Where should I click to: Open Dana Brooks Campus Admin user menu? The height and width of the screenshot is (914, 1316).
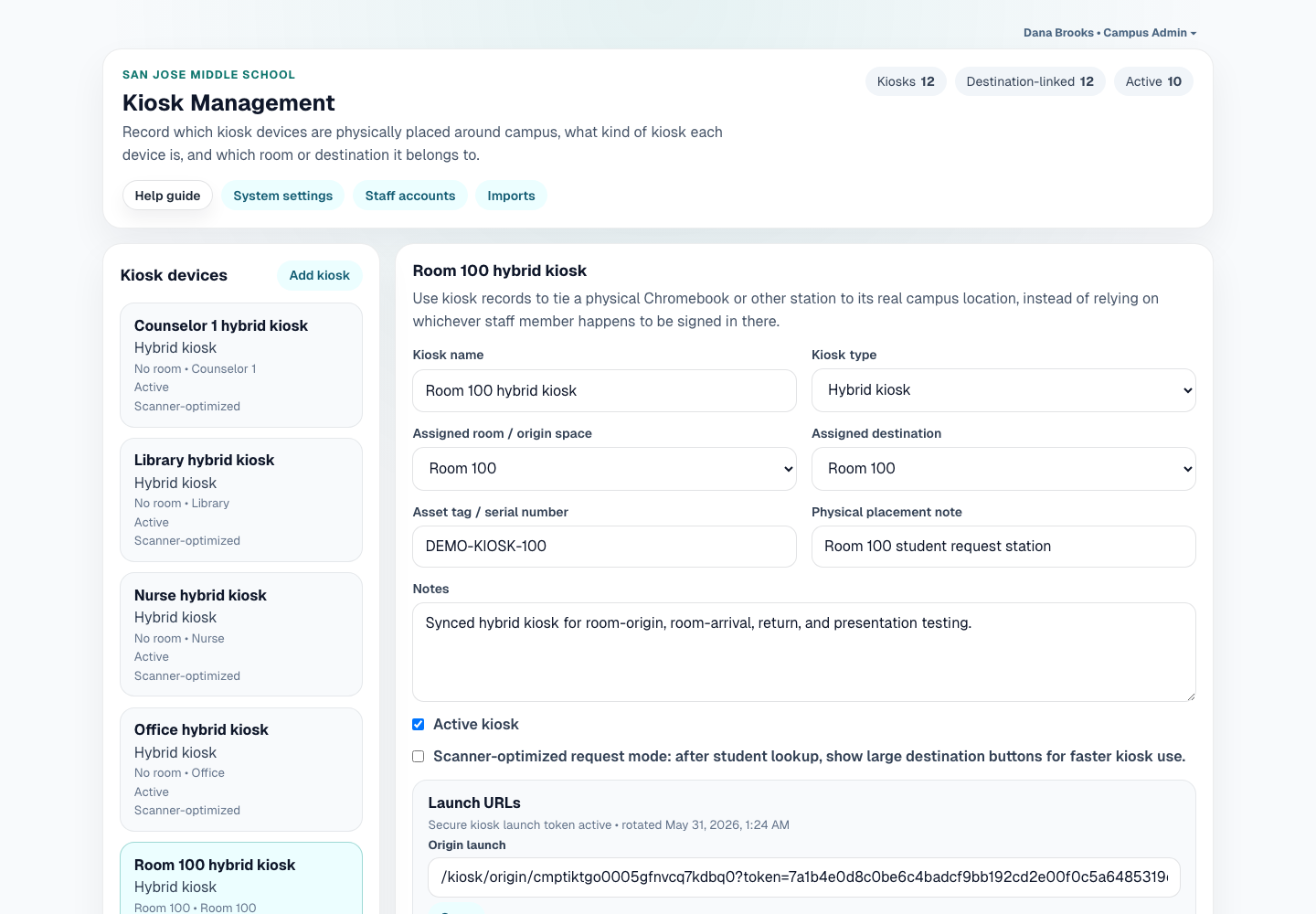tap(1109, 33)
